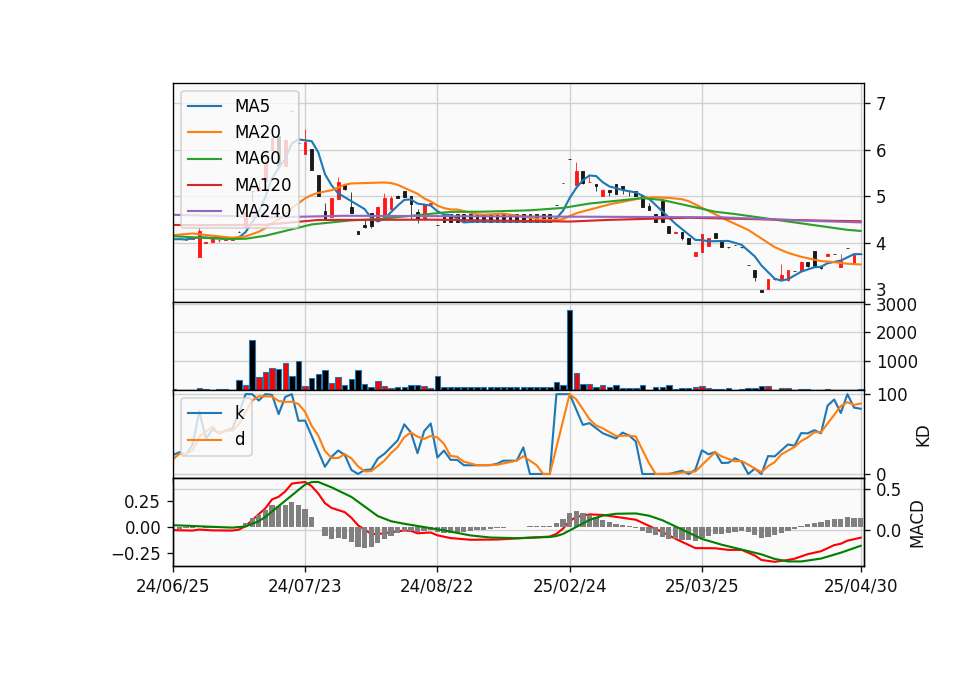Click the tallest volume bar near 25/02/24
Image resolution: width=960 pixels, height=690 pixels.
pyautogui.click(x=570, y=350)
